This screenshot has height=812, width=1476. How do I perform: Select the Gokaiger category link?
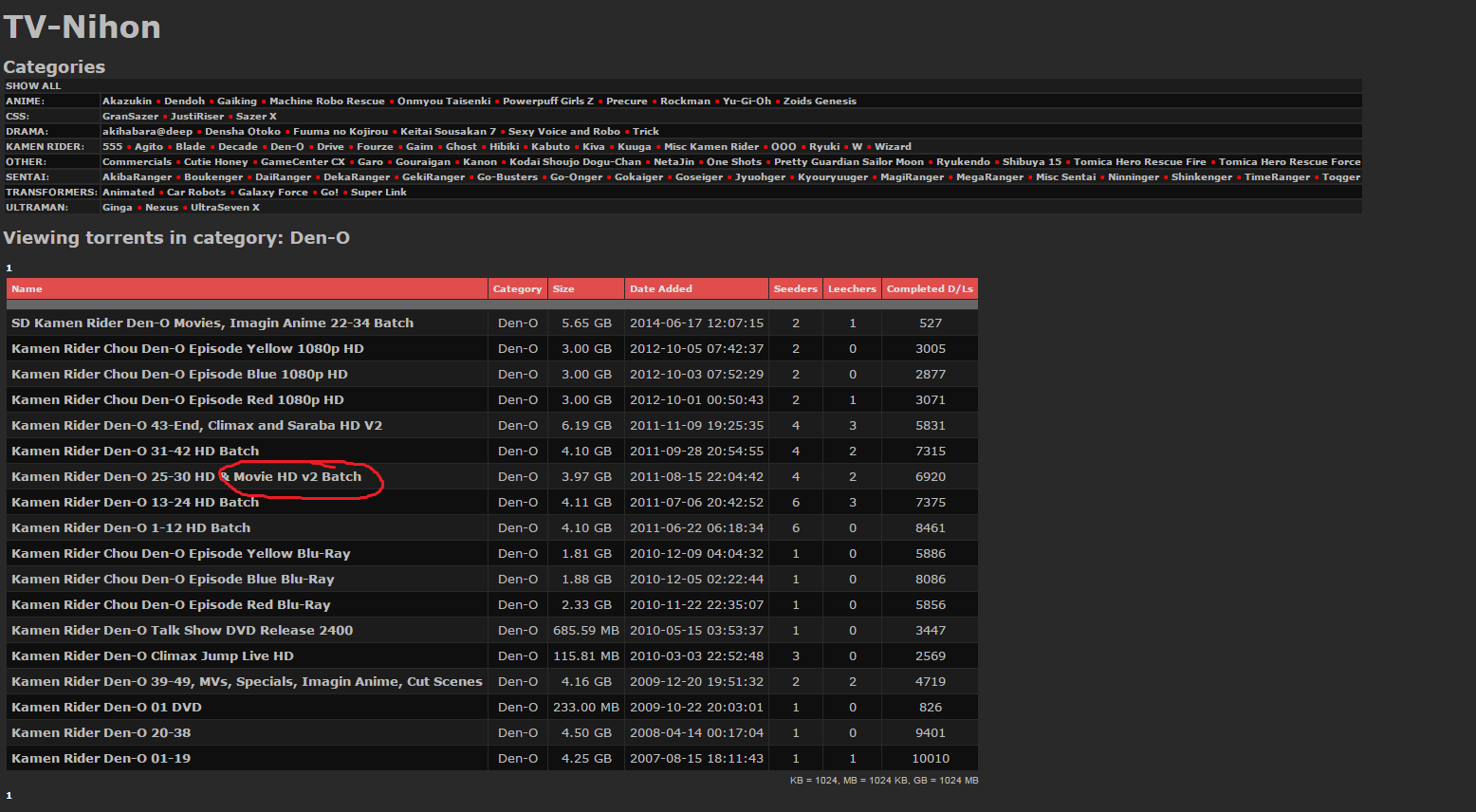click(638, 177)
